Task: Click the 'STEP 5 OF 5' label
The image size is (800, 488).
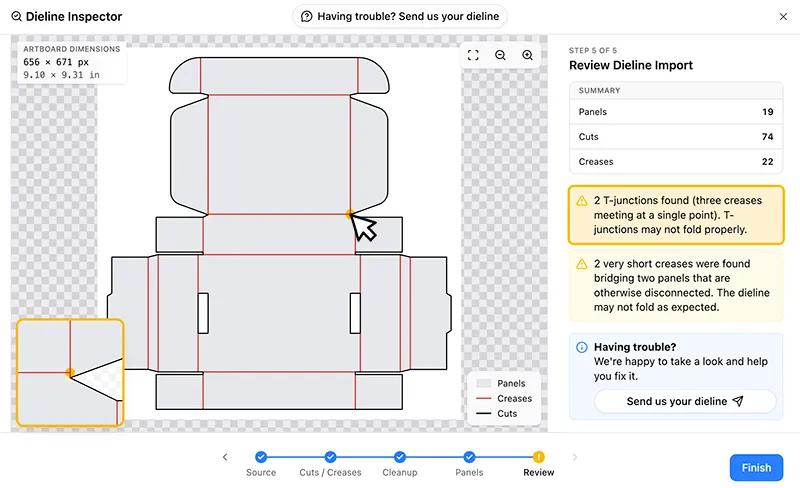Action: (593, 51)
